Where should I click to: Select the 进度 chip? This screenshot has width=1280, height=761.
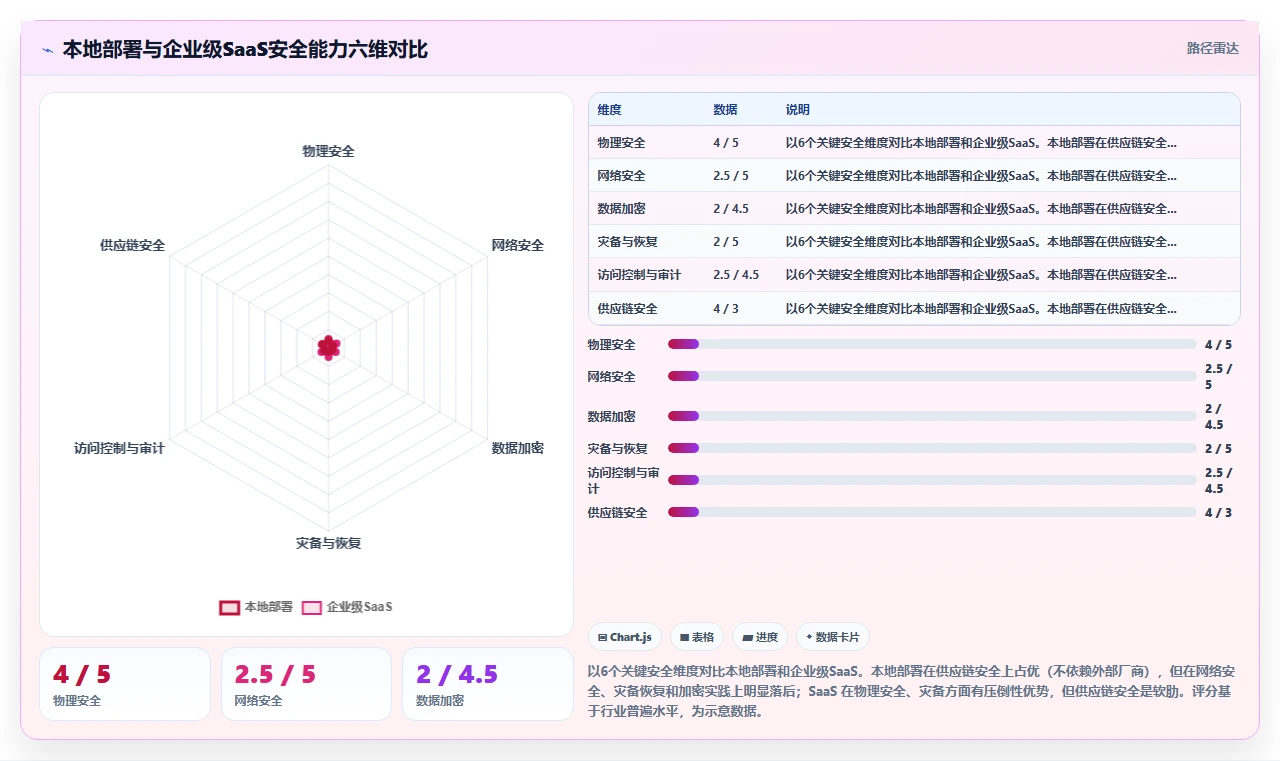pyautogui.click(x=760, y=637)
